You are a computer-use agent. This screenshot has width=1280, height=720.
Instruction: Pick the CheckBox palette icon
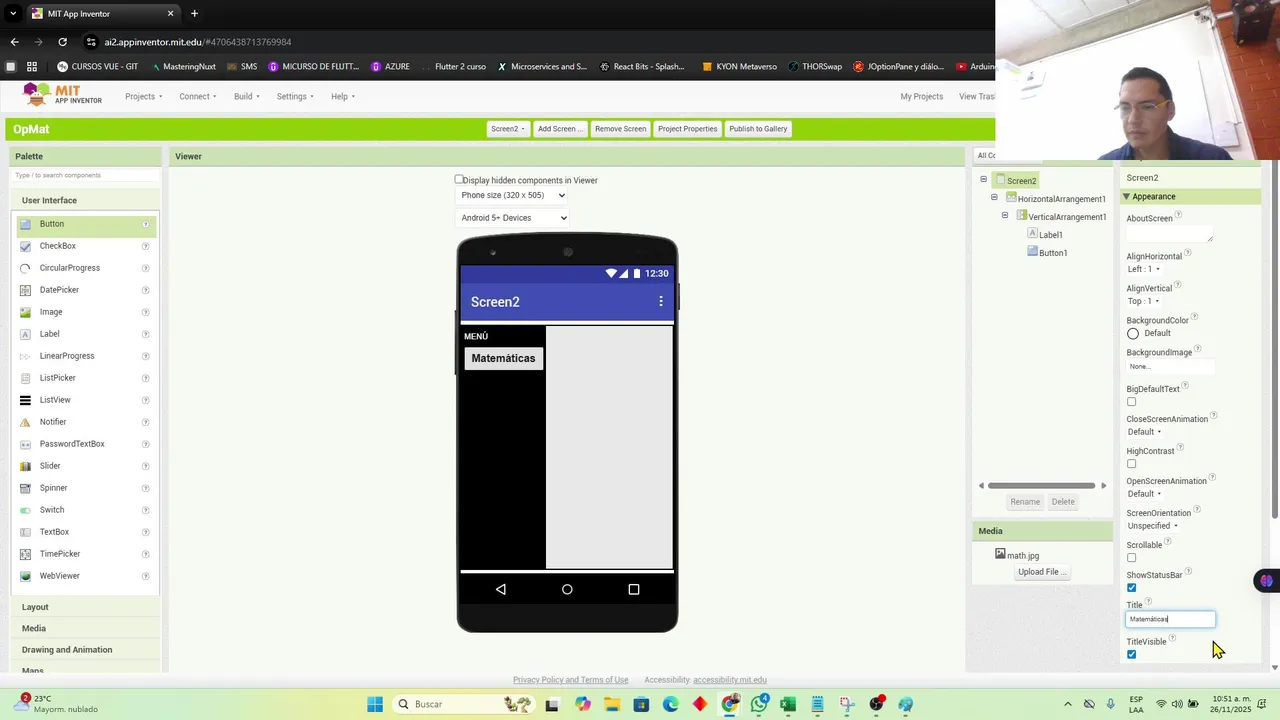26,246
